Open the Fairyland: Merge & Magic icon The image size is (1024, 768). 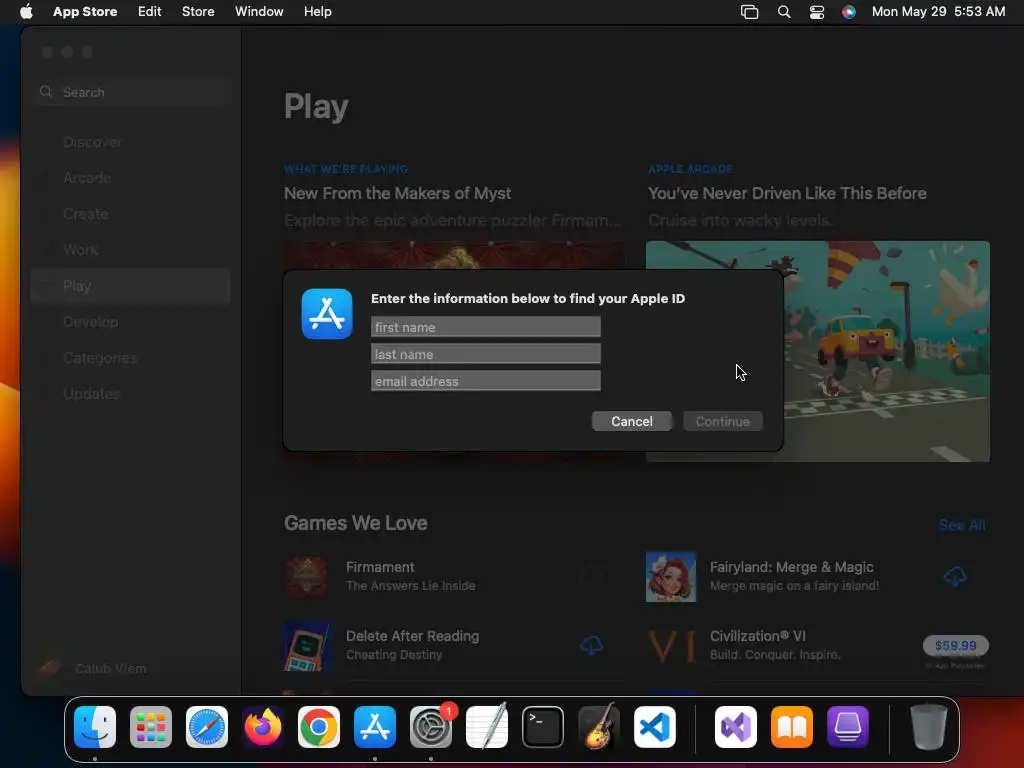(x=671, y=577)
